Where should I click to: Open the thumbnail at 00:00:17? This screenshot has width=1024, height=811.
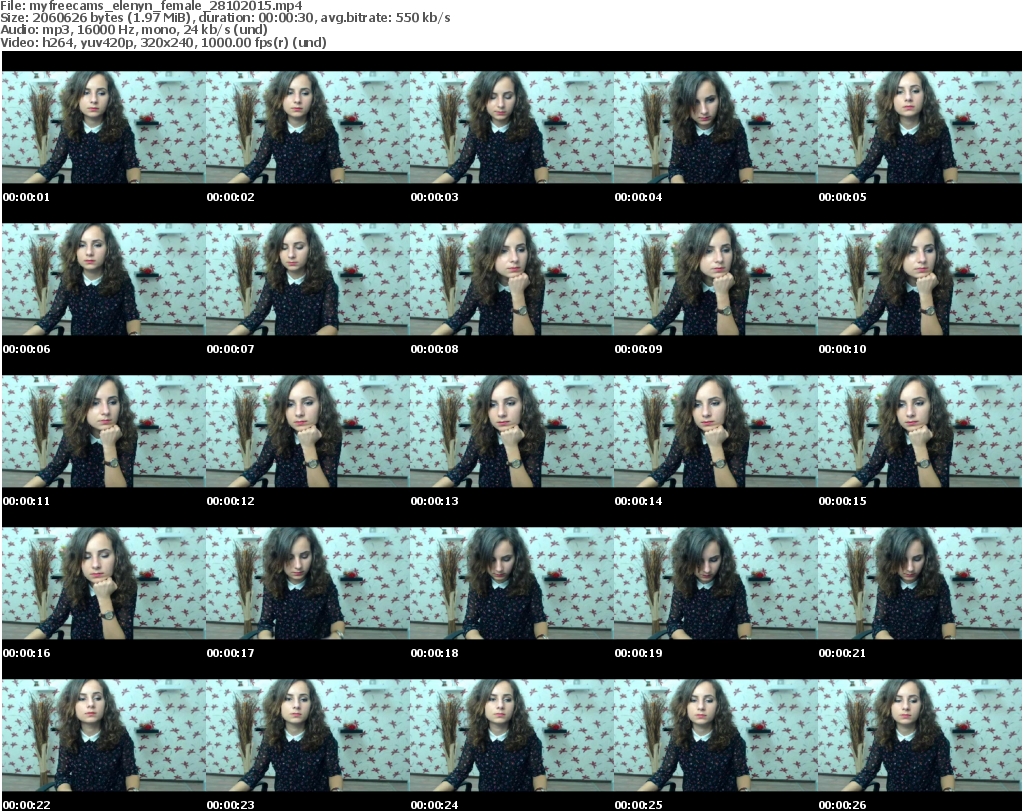click(x=308, y=584)
